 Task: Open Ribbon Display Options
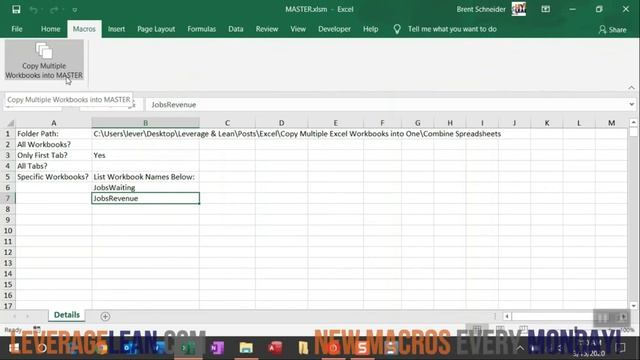point(545,9)
